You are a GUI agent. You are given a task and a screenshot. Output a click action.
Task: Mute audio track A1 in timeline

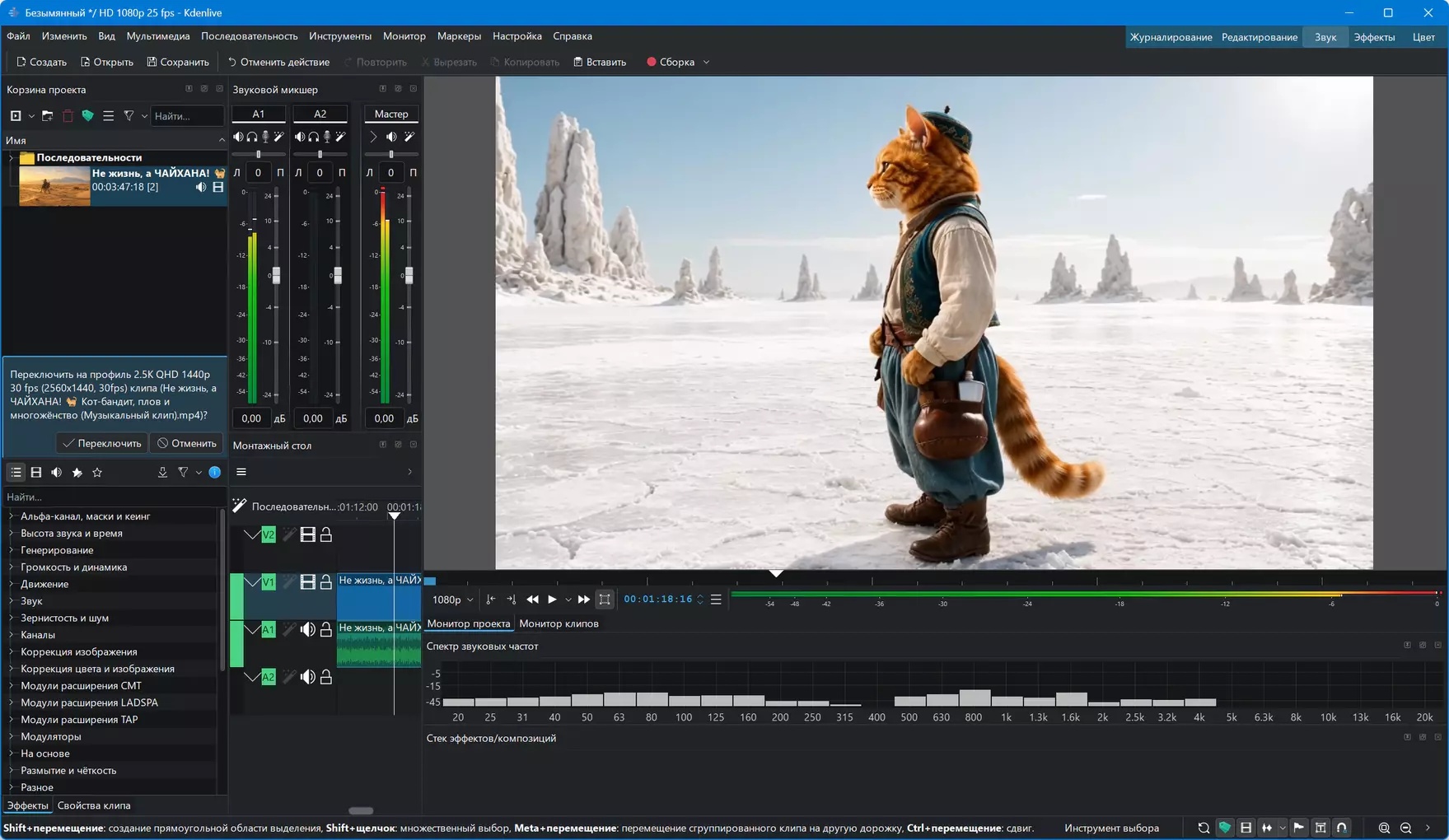tap(307, 630)
